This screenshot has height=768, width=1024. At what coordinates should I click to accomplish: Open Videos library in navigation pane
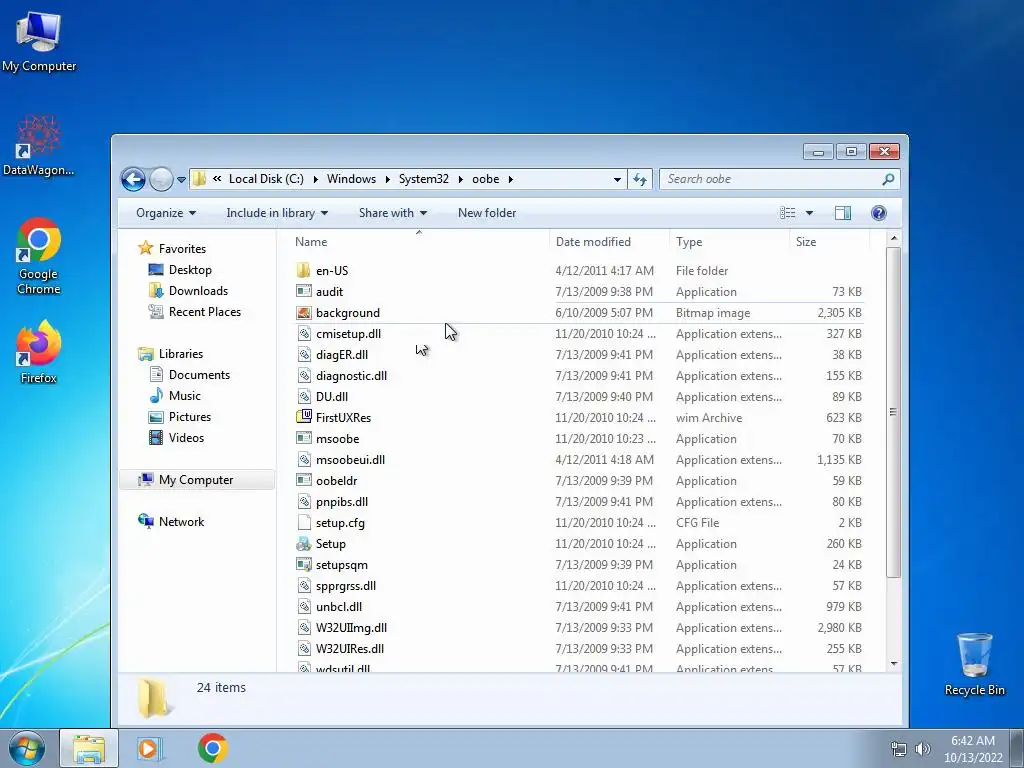click(x=186, y=438)
